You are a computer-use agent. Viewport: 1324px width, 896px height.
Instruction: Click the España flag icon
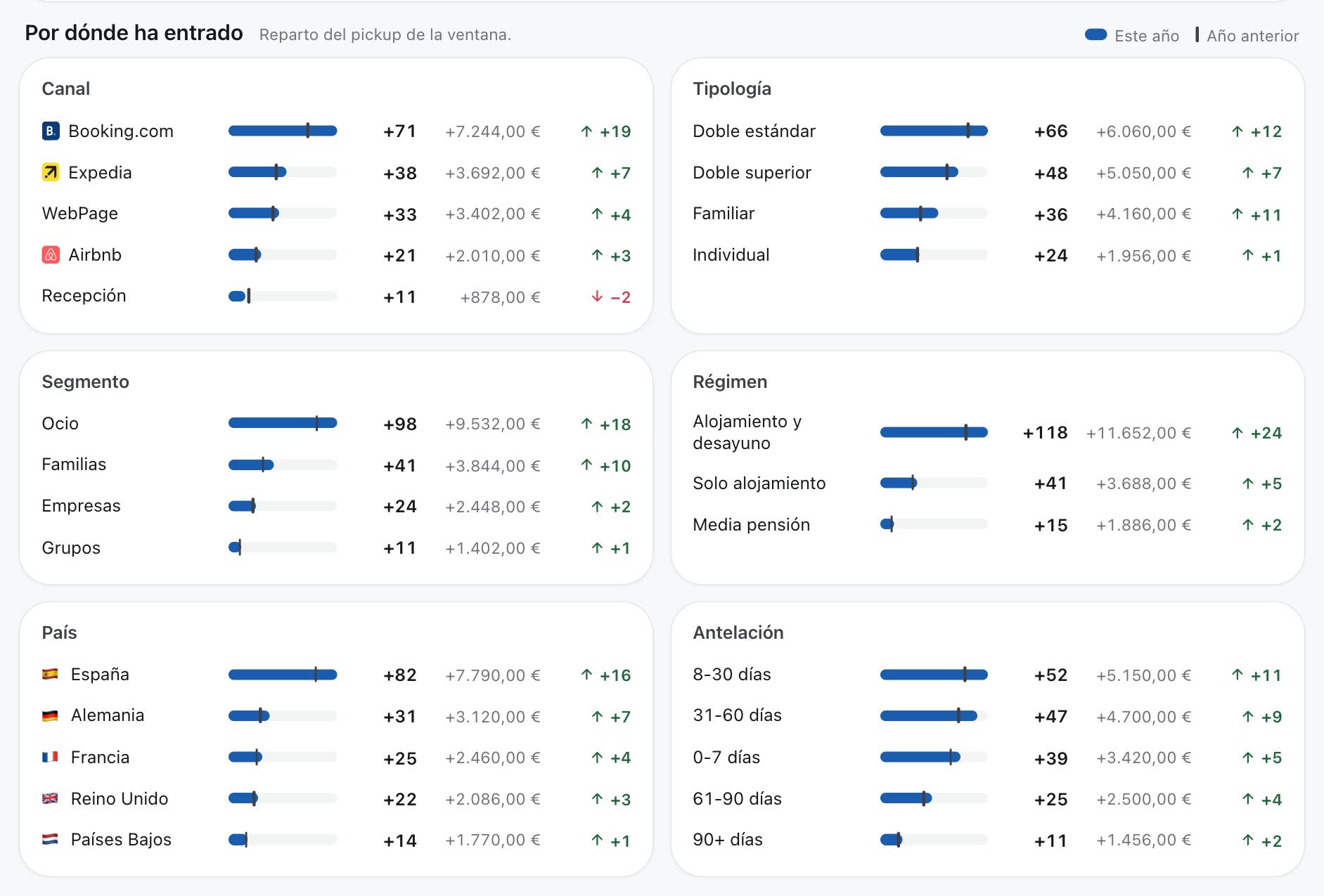point(50,674)
